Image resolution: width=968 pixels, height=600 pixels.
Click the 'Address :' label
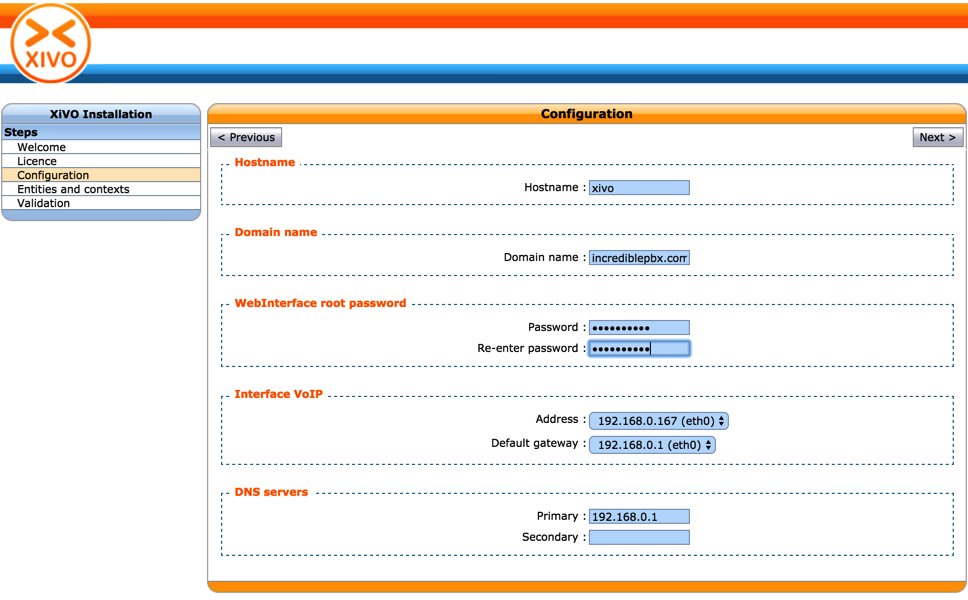tap(561, 419)
